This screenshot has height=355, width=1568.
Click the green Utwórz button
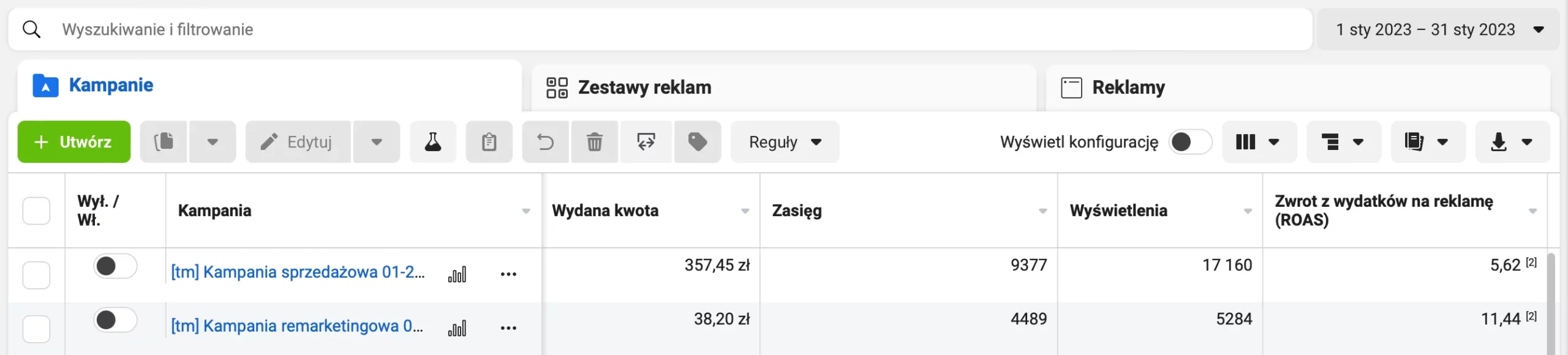[x=73, y=141]
